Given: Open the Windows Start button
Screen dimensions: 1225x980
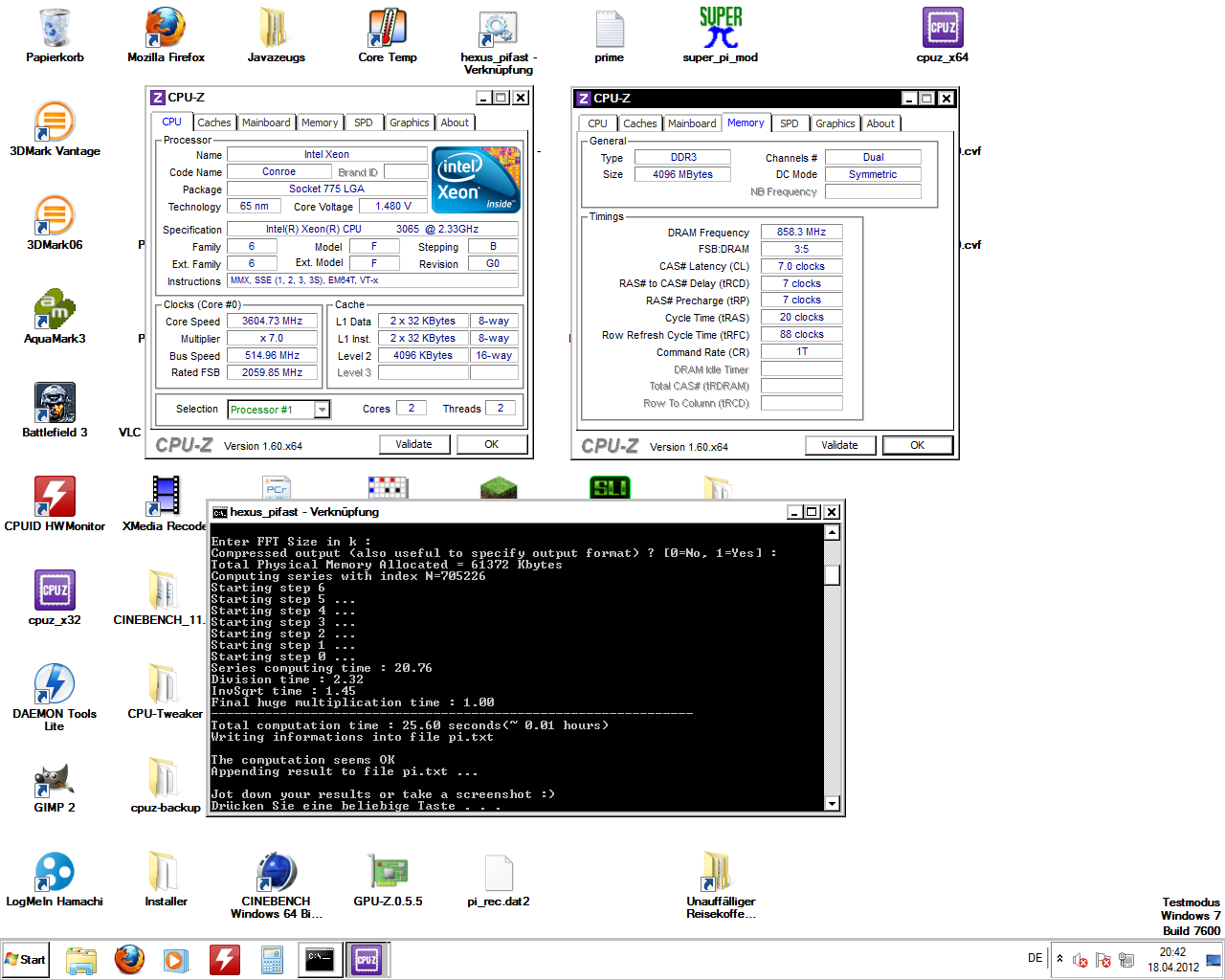Looking at the screenshot, I should click(x=26, y=960).
